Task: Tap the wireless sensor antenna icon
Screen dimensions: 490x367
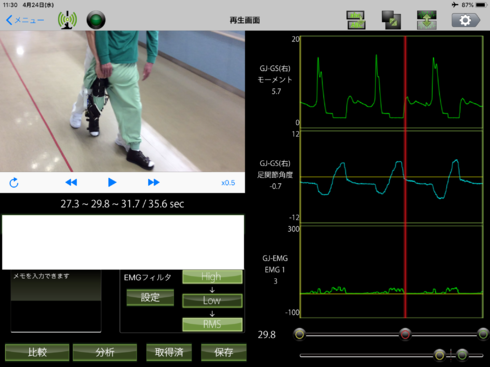Action: (x=67, y=20)
